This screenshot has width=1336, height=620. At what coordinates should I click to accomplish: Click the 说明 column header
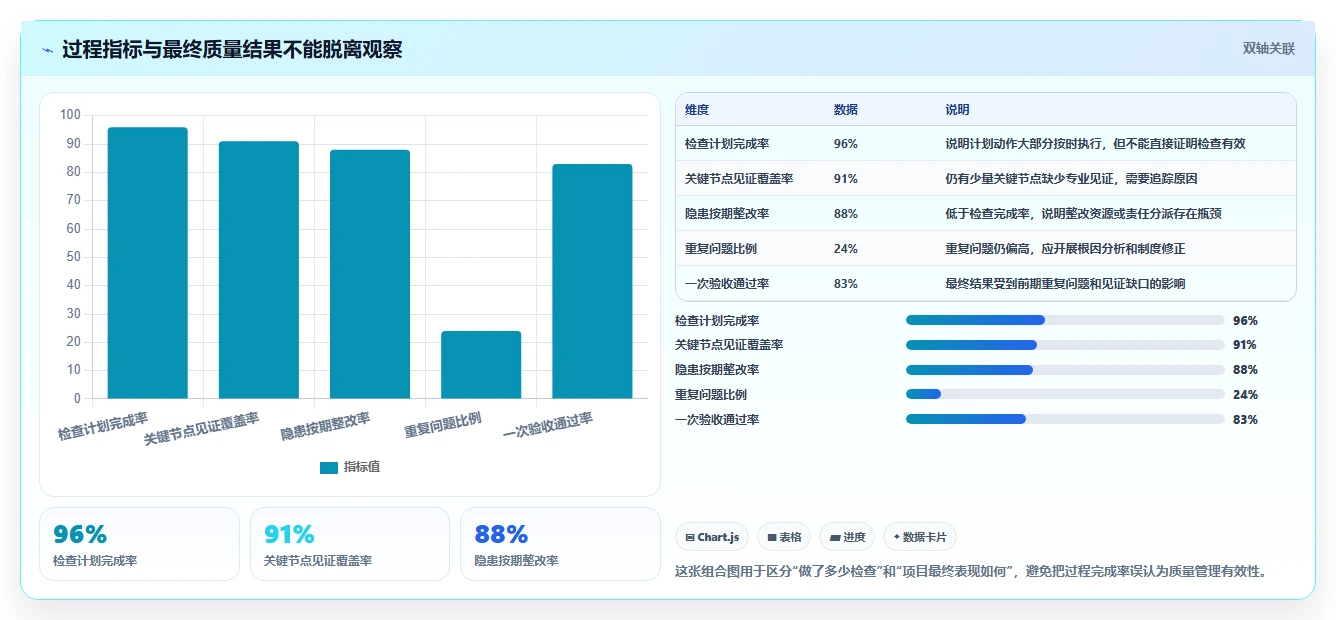tap(957, 110)
